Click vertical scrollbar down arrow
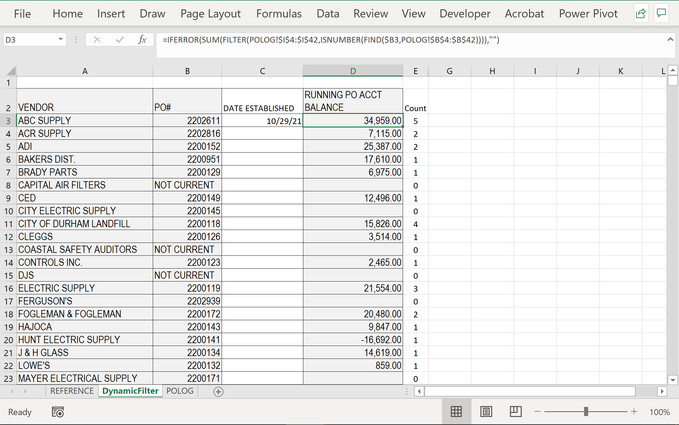The image size is (679, 425). point(673,380)
